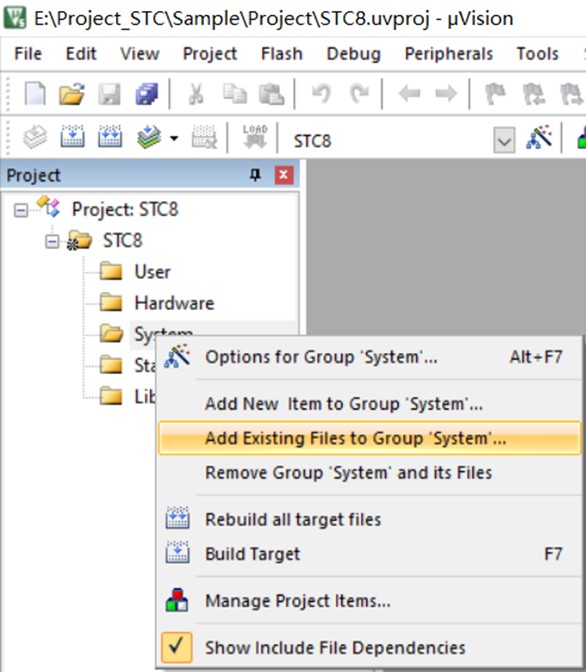This screenshot has width=586, height=672.
Task: Pin the Project panel
Action: [255, 175]
